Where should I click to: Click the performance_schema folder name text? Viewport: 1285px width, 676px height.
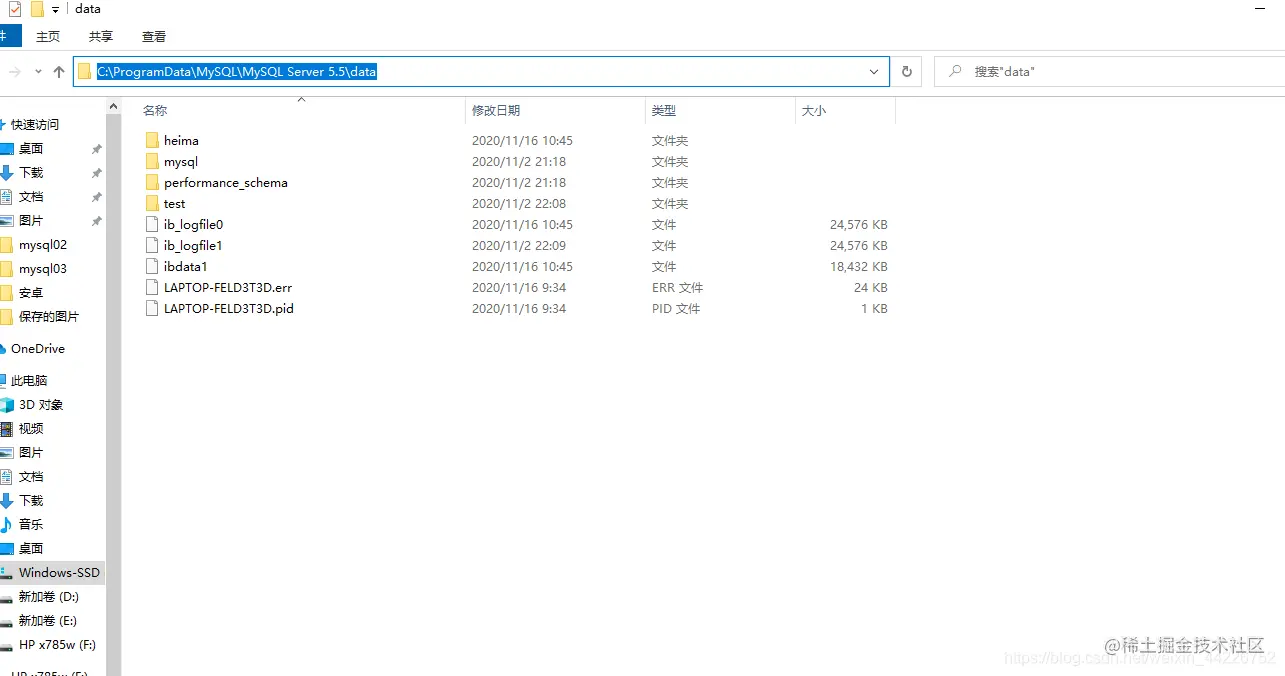pyautogui.click(x=226, y=182)
